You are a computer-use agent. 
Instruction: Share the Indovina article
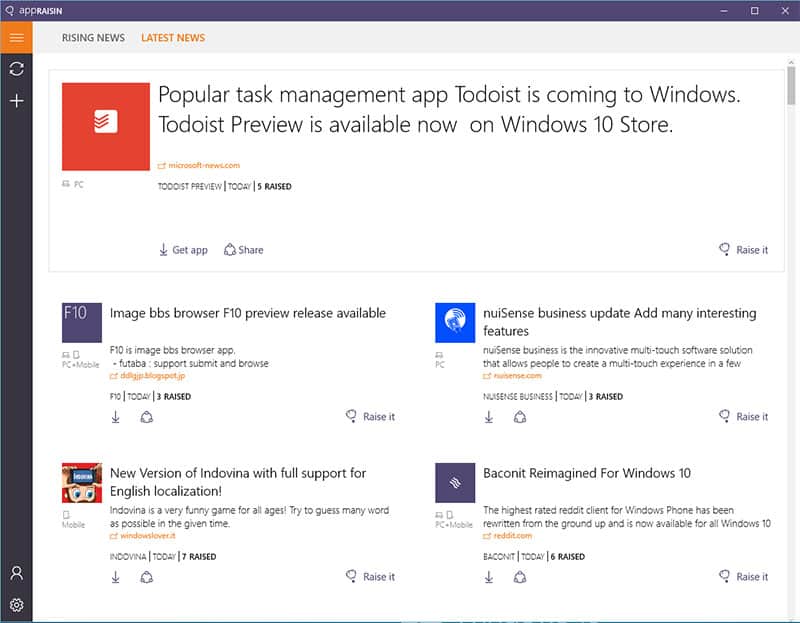tap(147, 577)
